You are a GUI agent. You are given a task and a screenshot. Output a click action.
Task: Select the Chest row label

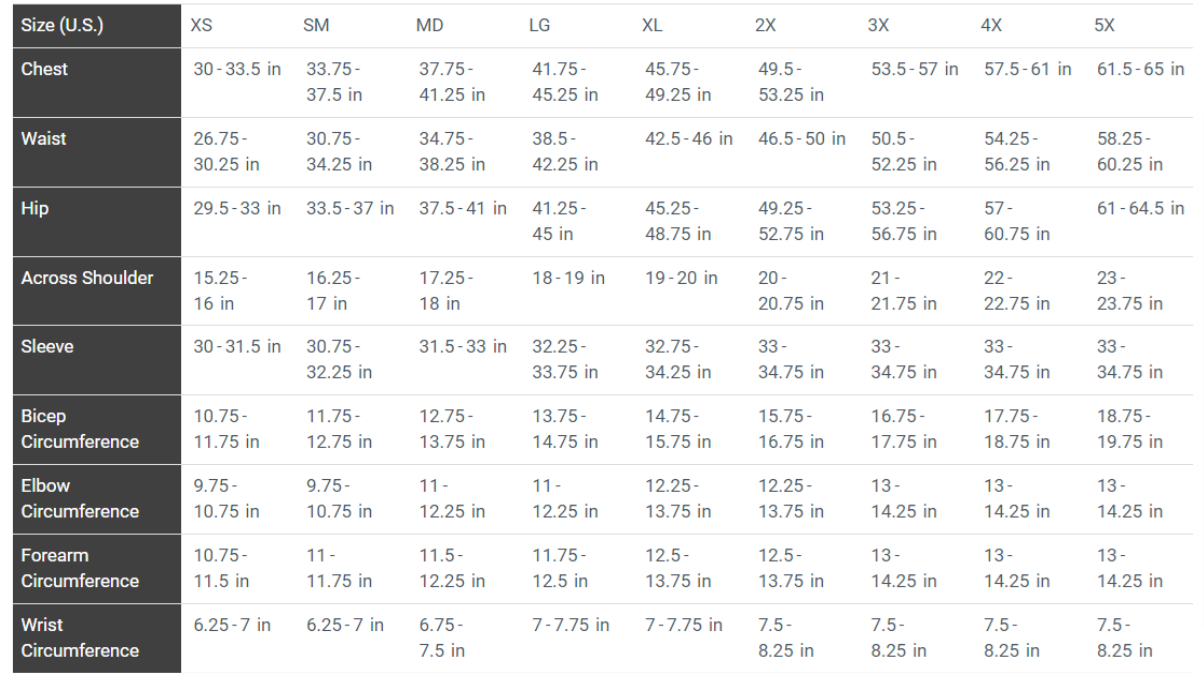pyautogui.click(x=45, y=69)
